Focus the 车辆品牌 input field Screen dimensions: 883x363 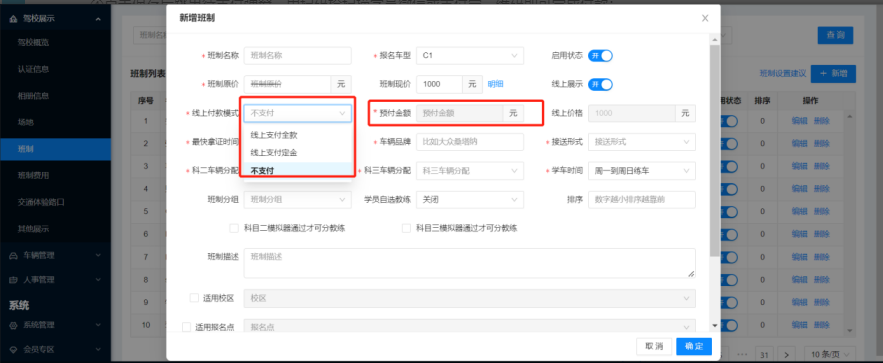pyautogui.click(x=470, y=142)
